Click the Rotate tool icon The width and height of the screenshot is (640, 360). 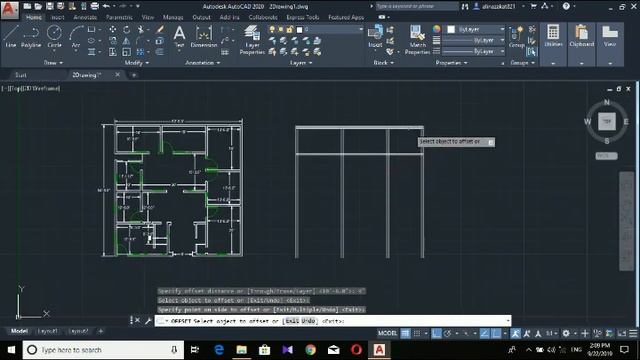[x=127, y=29]
